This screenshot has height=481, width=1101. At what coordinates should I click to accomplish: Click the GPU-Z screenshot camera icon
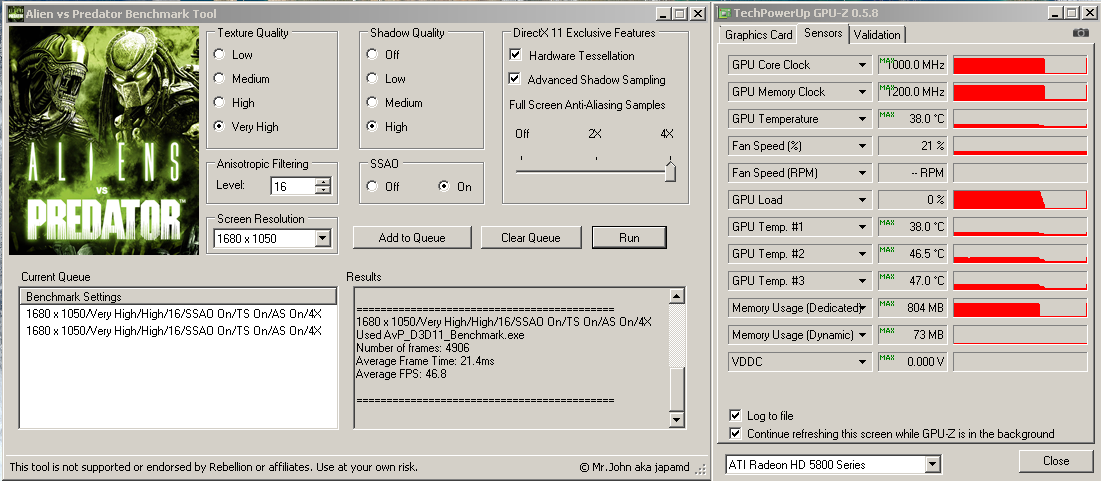pos(1081,33)
